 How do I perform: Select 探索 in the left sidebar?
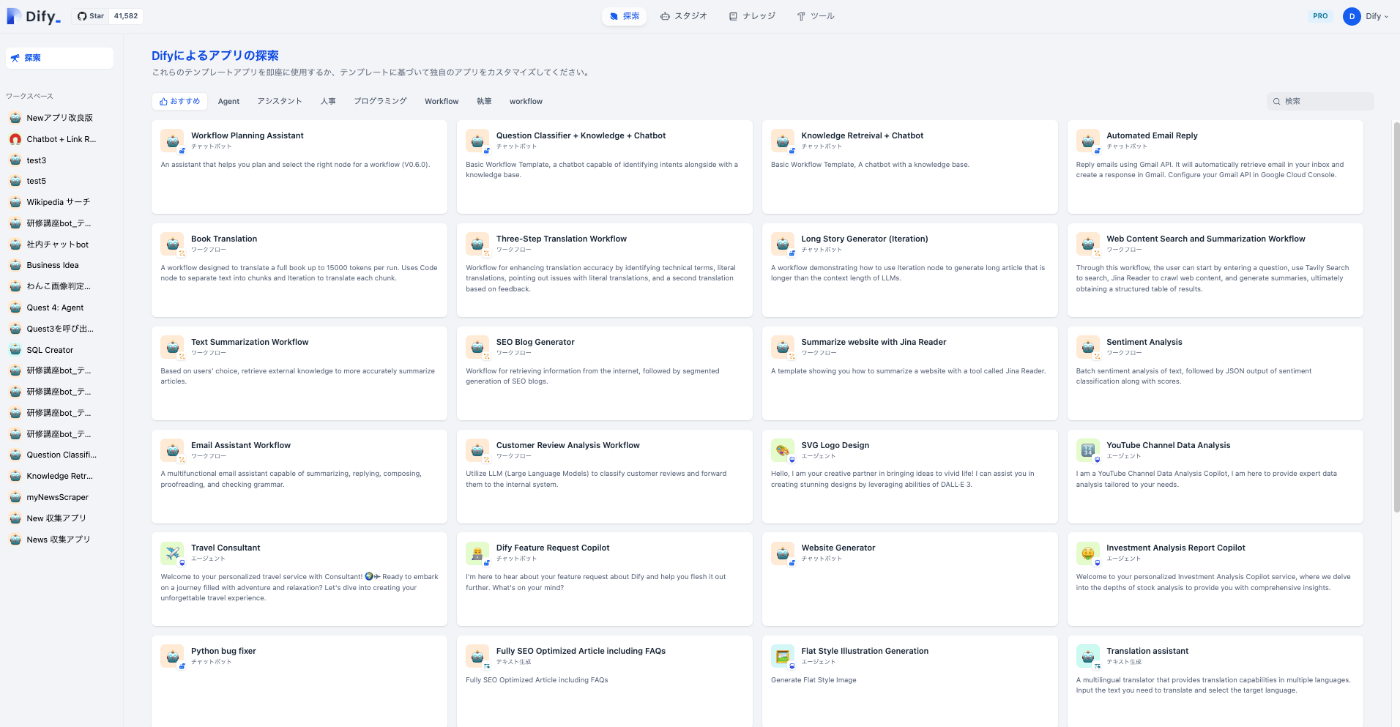click(59, 58)
